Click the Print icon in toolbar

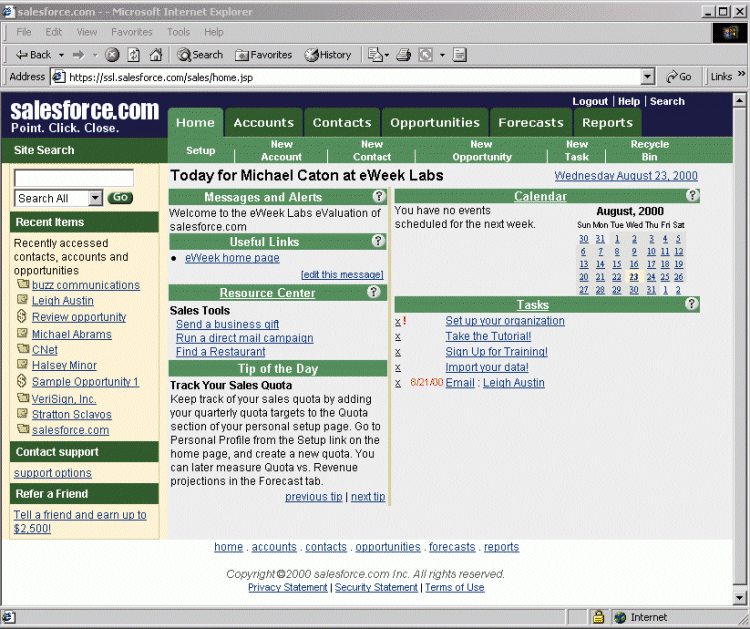(404, 55)
